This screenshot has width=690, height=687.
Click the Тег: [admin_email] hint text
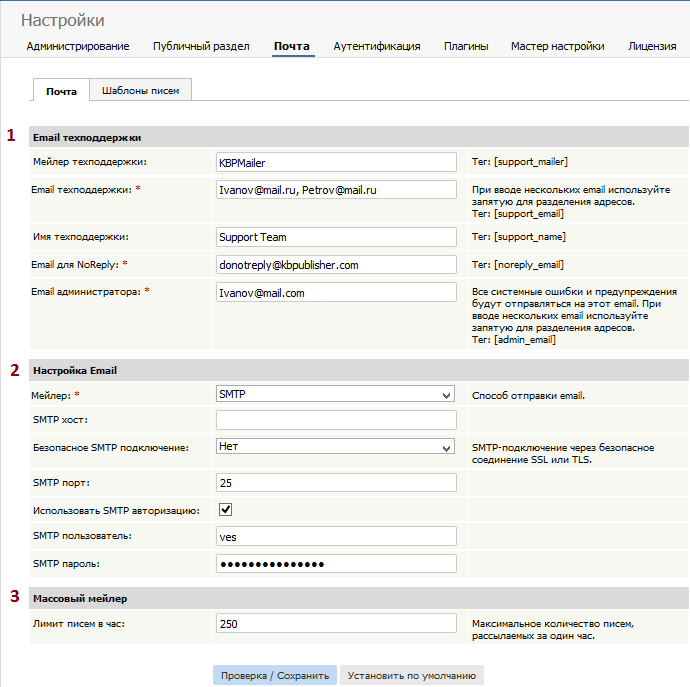(514, 340)
